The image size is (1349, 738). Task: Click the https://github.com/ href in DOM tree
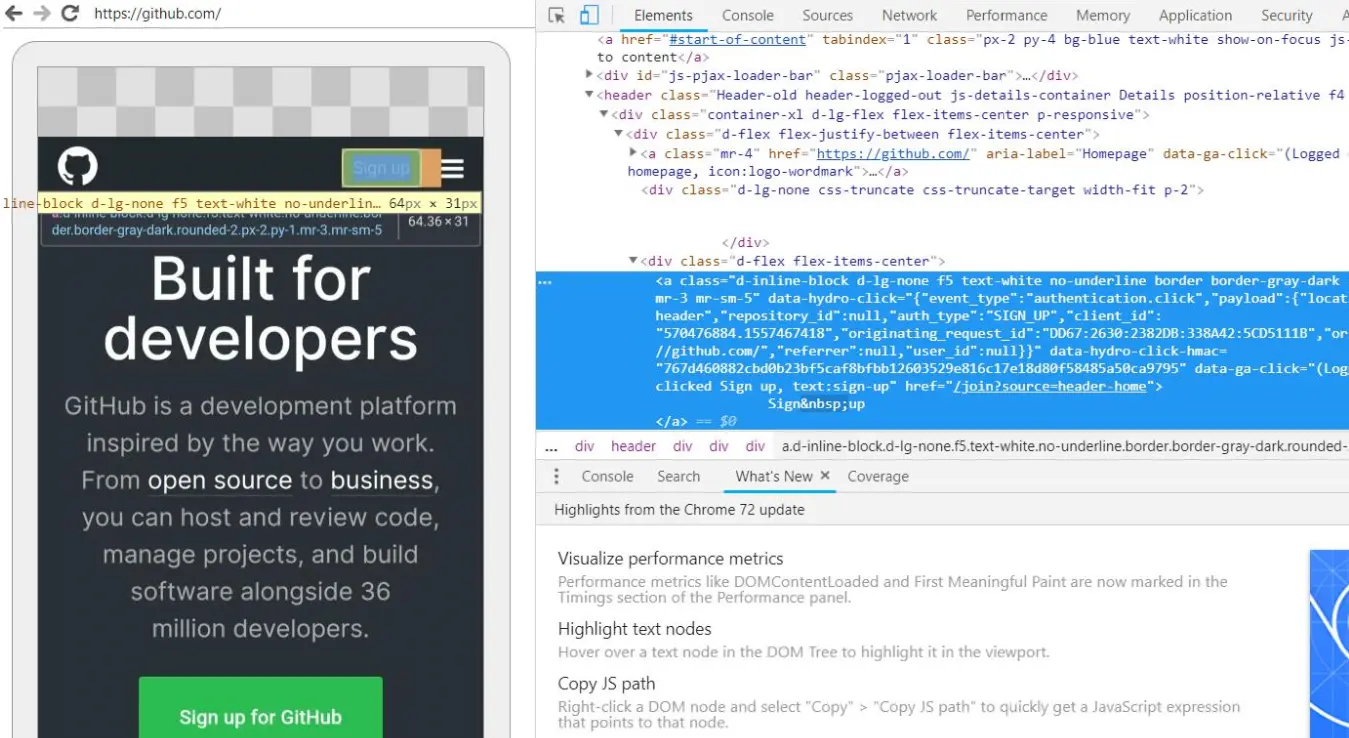893,153
